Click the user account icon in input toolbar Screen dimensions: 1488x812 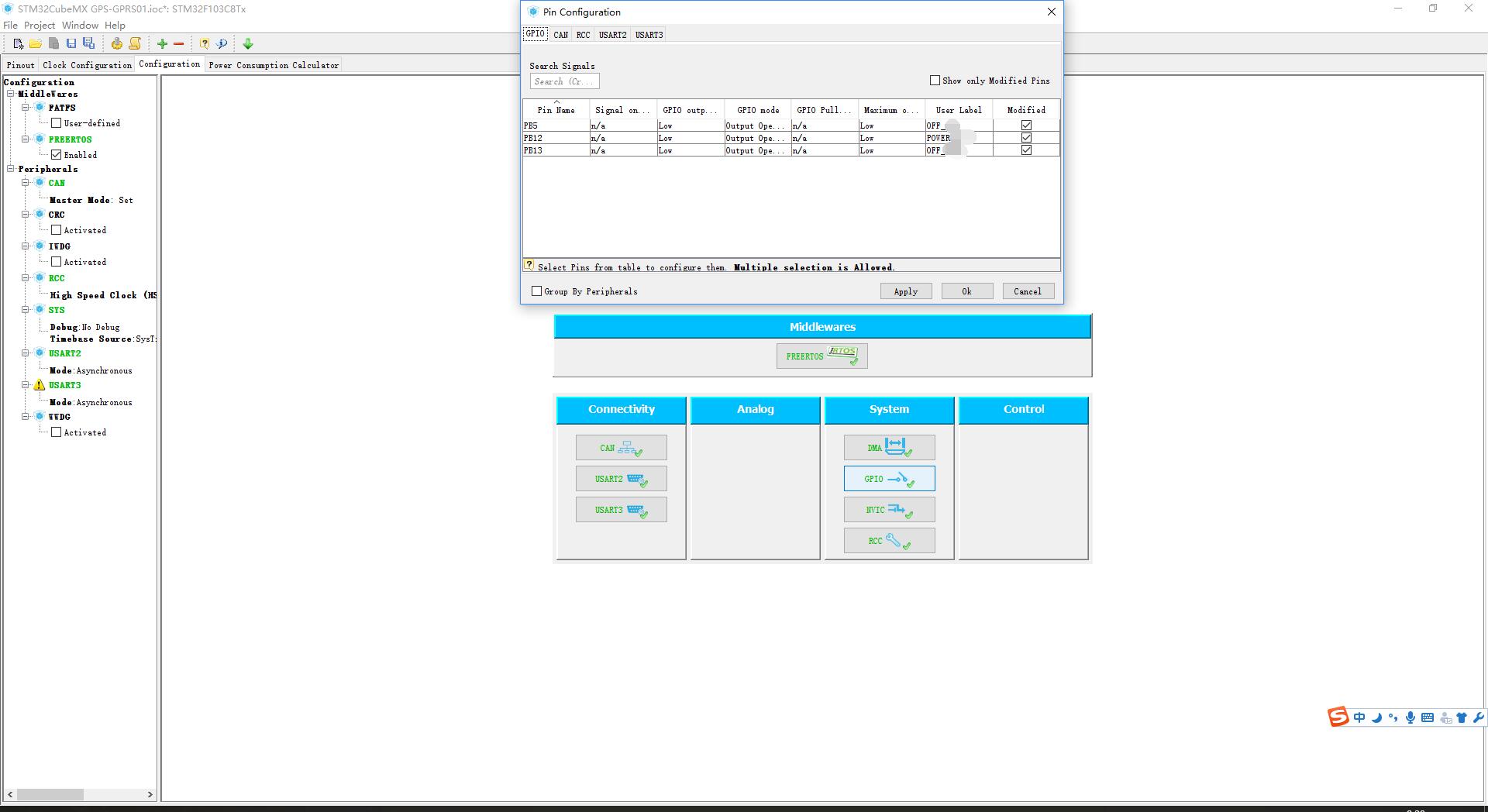[1445, 718]
